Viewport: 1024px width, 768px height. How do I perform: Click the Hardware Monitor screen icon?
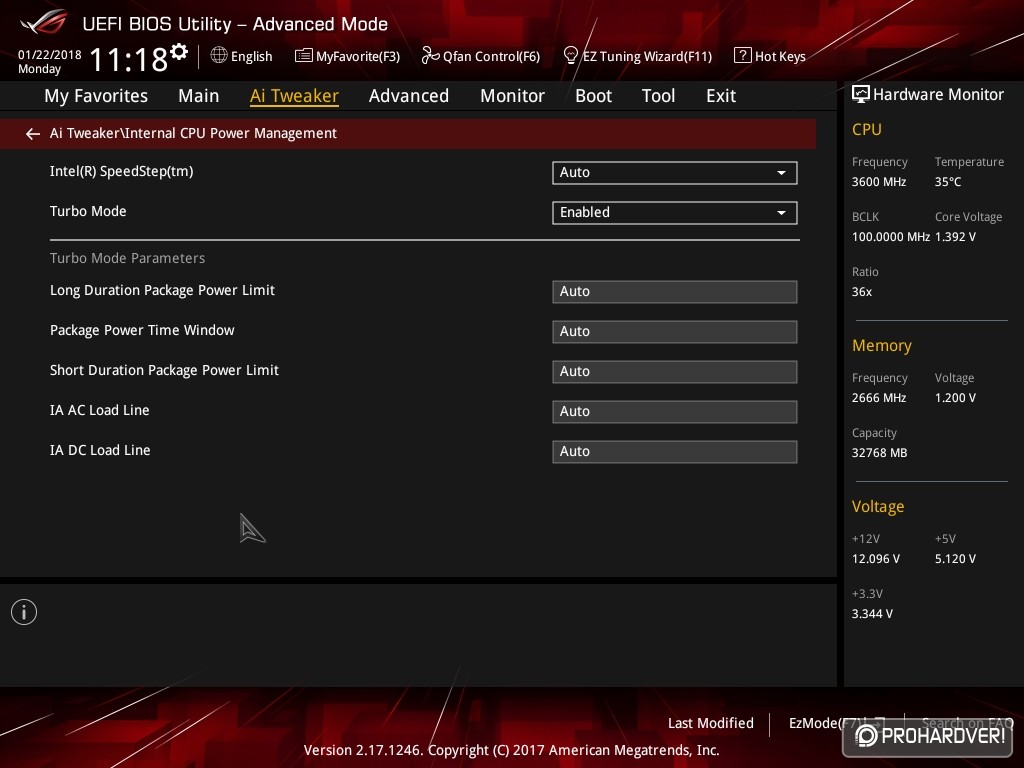pos(861,94)
